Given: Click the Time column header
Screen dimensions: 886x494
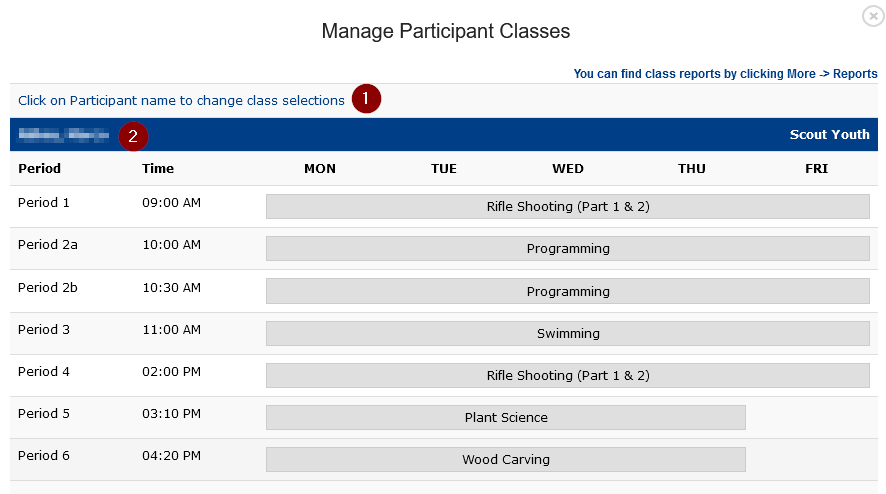Looking at the screenshot, I should coord(158,168).
